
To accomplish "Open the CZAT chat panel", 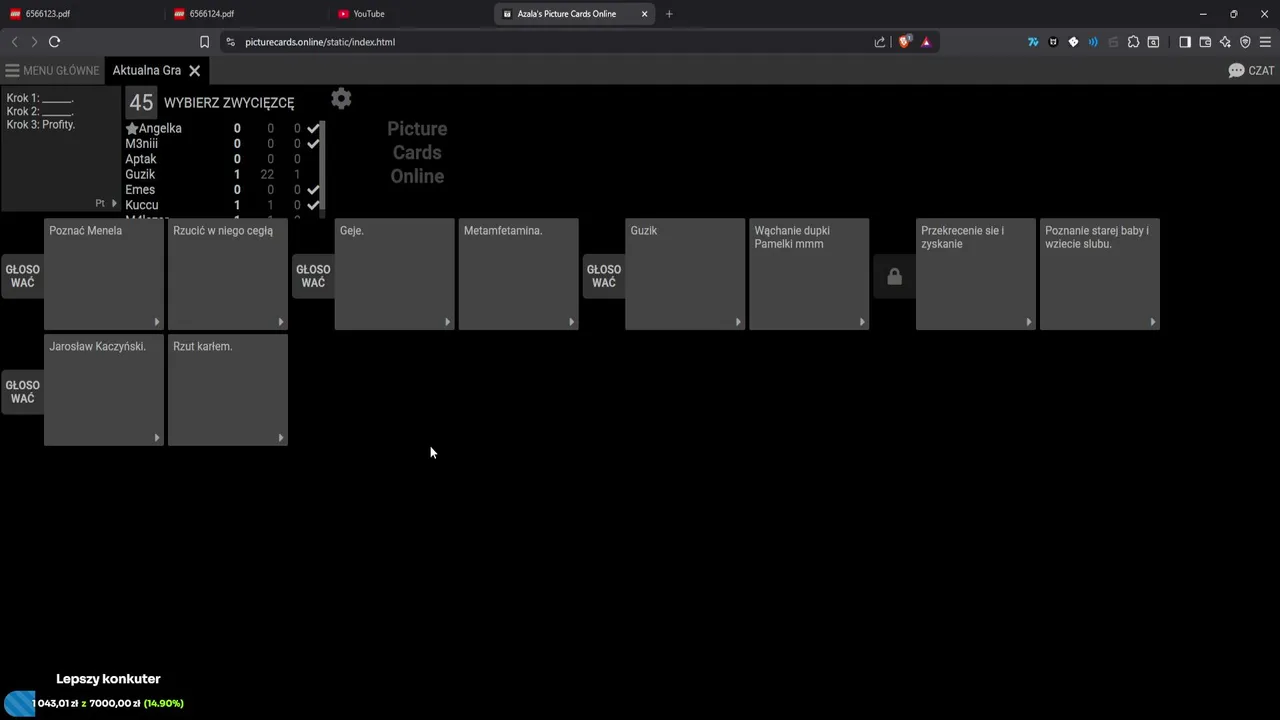I will [x=1251, y=71].
